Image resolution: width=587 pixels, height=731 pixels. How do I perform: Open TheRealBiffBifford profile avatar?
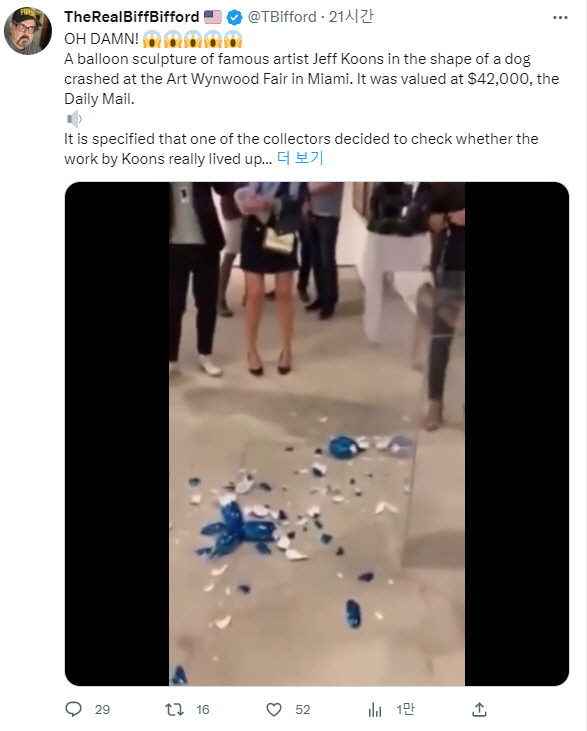tap(28, 31)
